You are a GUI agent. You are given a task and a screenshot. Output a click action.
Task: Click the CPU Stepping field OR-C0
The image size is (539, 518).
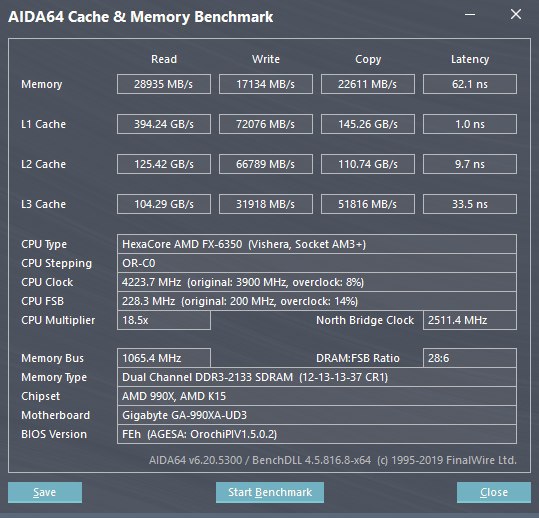click(317, 263)
